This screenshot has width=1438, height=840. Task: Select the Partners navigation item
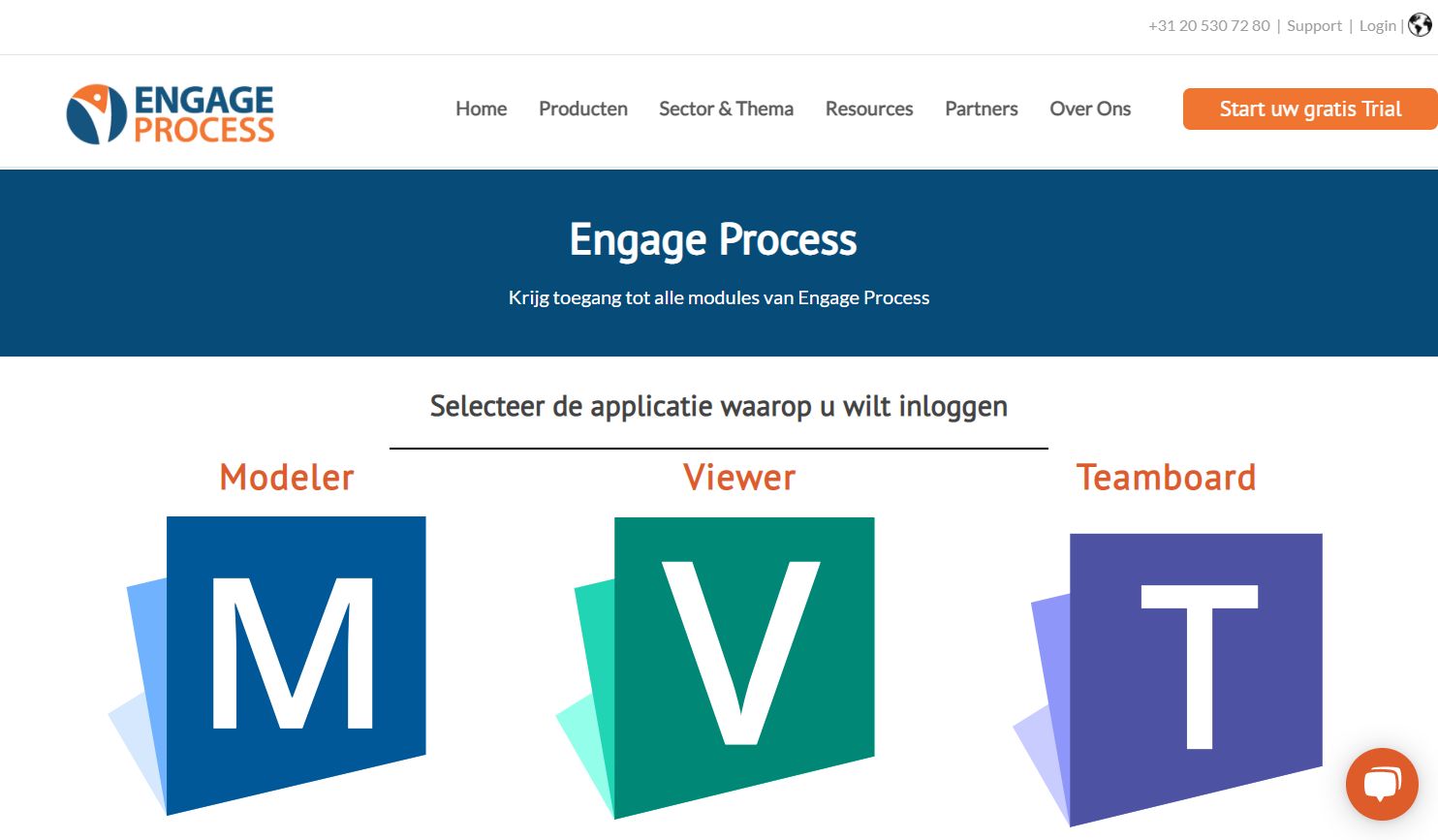[x=981, y=109]
